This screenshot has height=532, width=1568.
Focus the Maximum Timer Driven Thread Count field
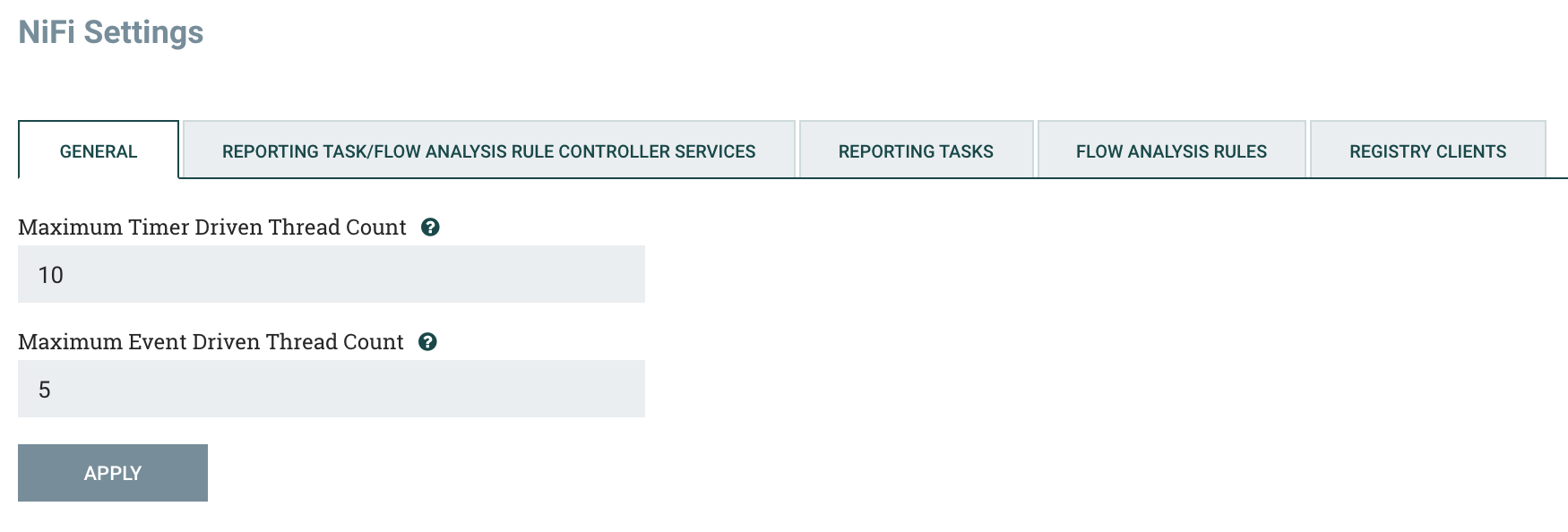click(332, 274)
